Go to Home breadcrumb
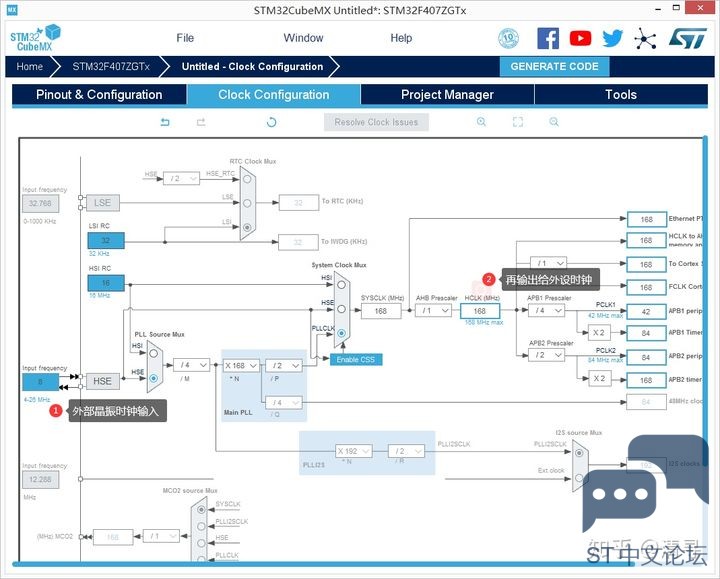 click(x=29, y=67)
